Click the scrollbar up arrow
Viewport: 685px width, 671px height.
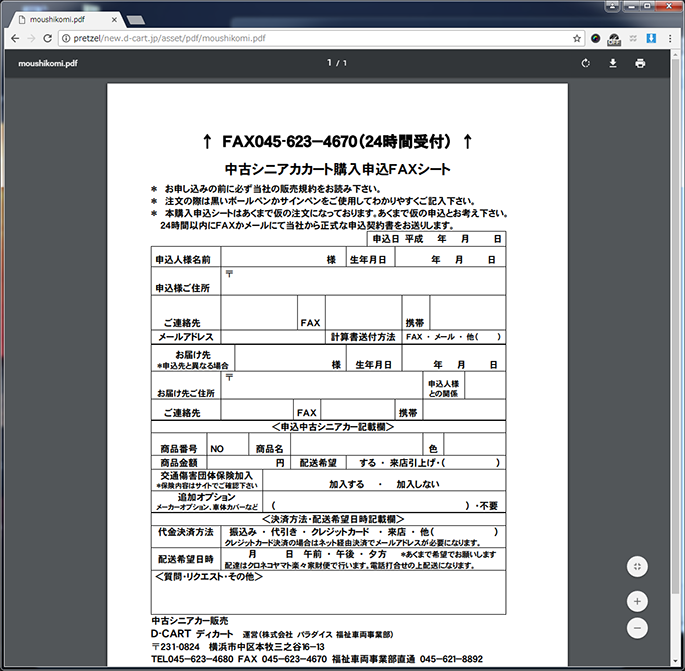[677, 53]
